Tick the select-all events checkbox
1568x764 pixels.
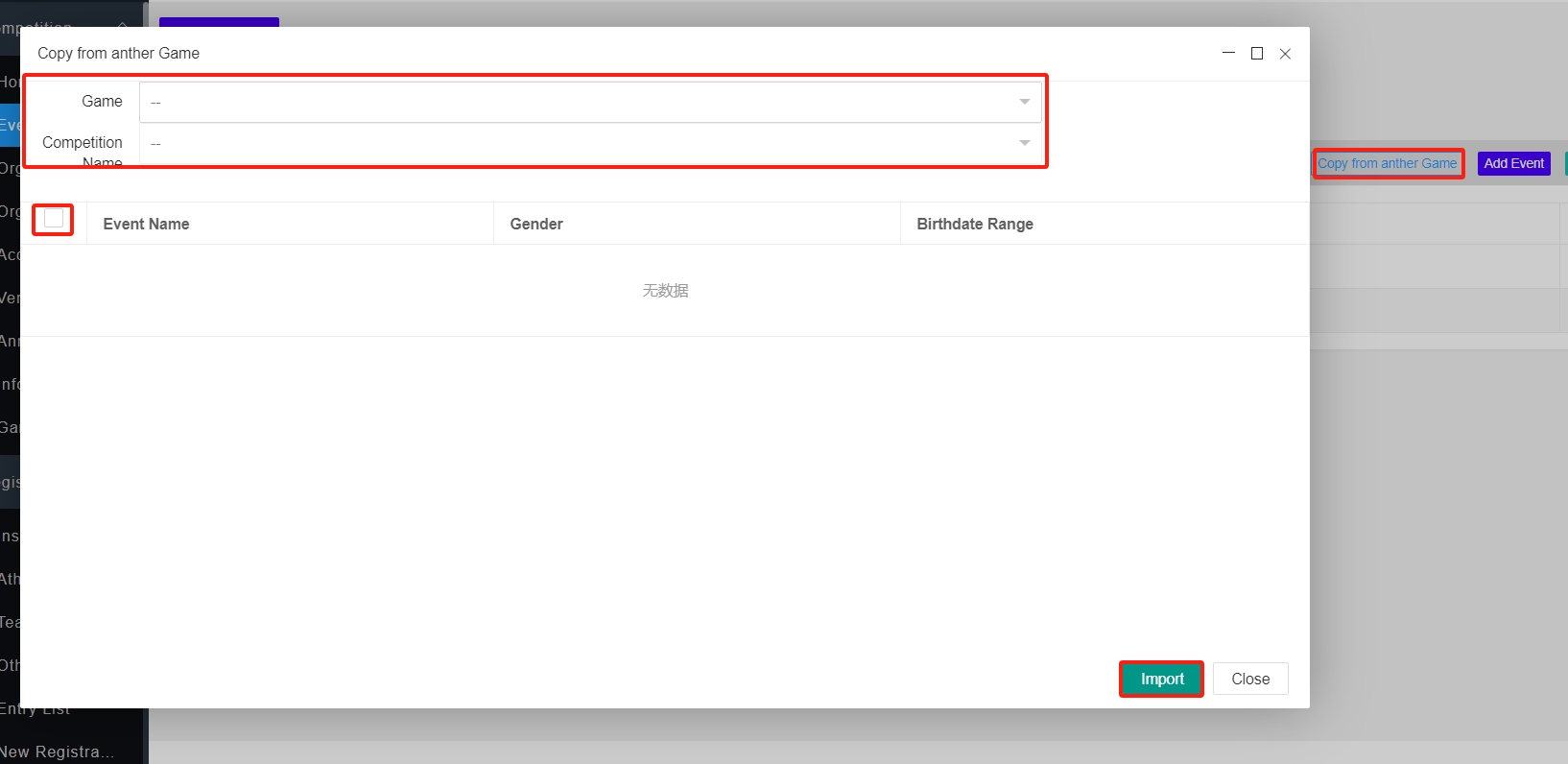(x=54, y=219)
